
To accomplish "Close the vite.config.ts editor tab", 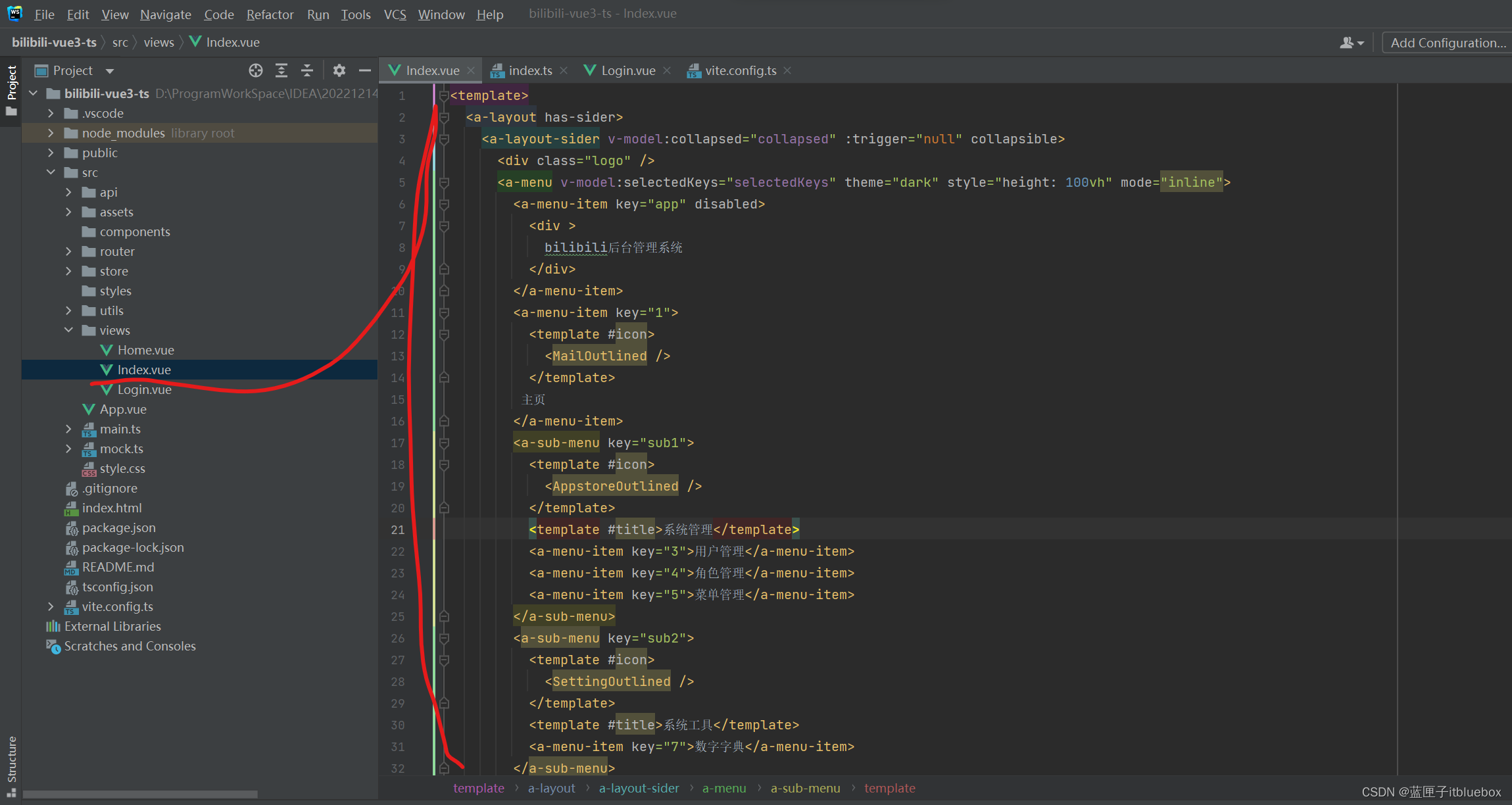I will (787, 70).
